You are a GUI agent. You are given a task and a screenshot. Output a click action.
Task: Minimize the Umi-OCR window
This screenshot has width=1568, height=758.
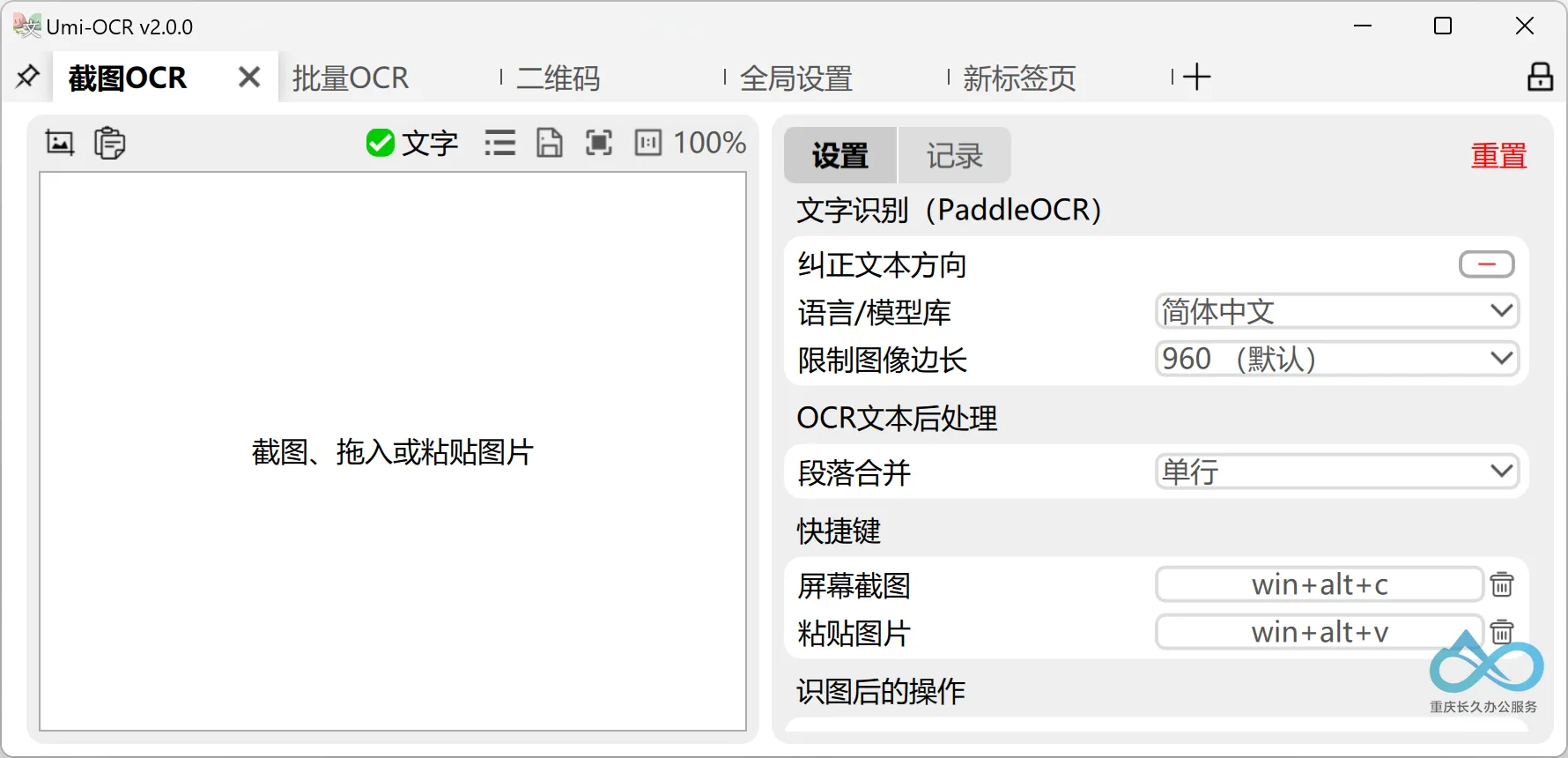1363,26
